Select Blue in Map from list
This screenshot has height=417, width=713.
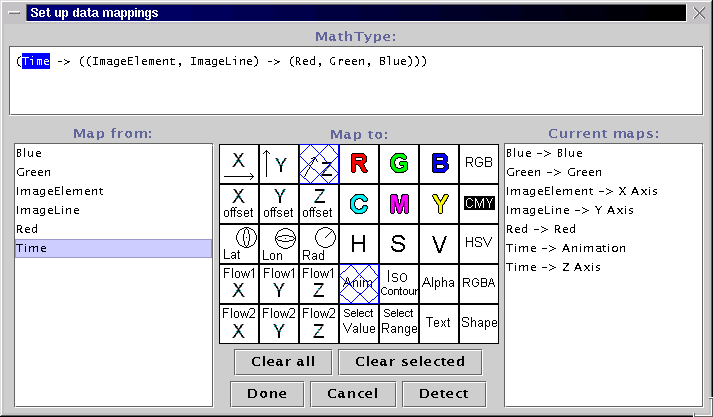pyautogui.click(x=113, y=153)
